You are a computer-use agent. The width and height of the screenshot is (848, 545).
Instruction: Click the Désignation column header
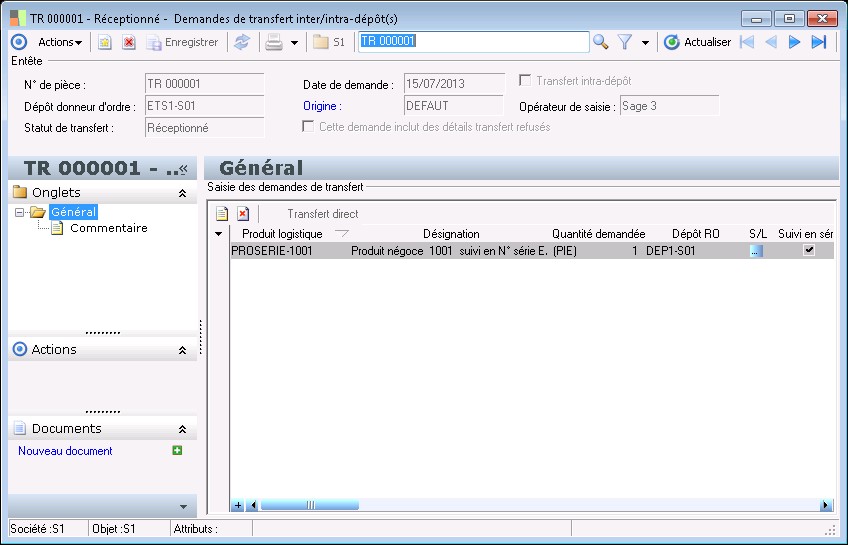pyautogui.click(x=451, y=234)
